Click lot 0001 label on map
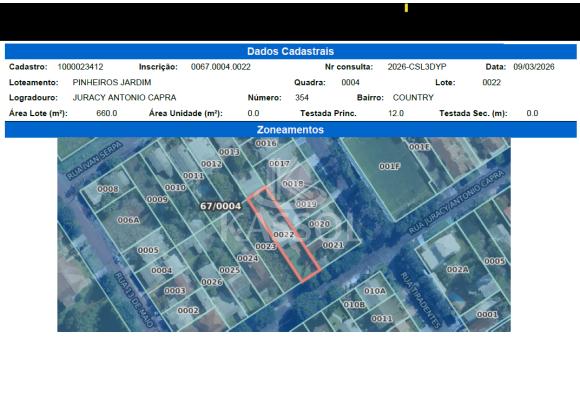Screen dimensions: 580x400 pyautogui.click(x=487, y=315)
